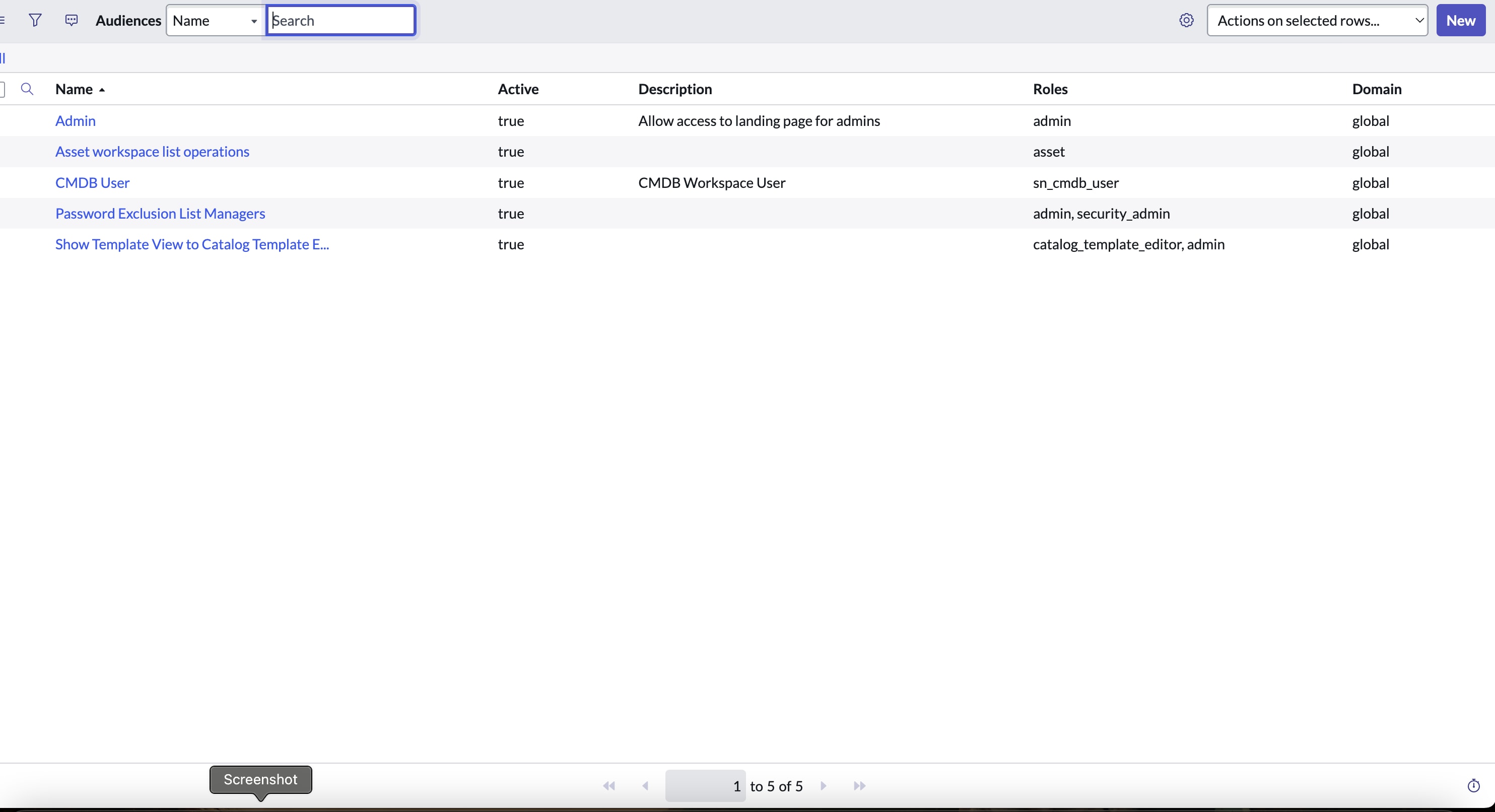The height and width of the screenshot is (812, 1495).
Task: Open the Audiences list title menu
Action: [128, 20]
